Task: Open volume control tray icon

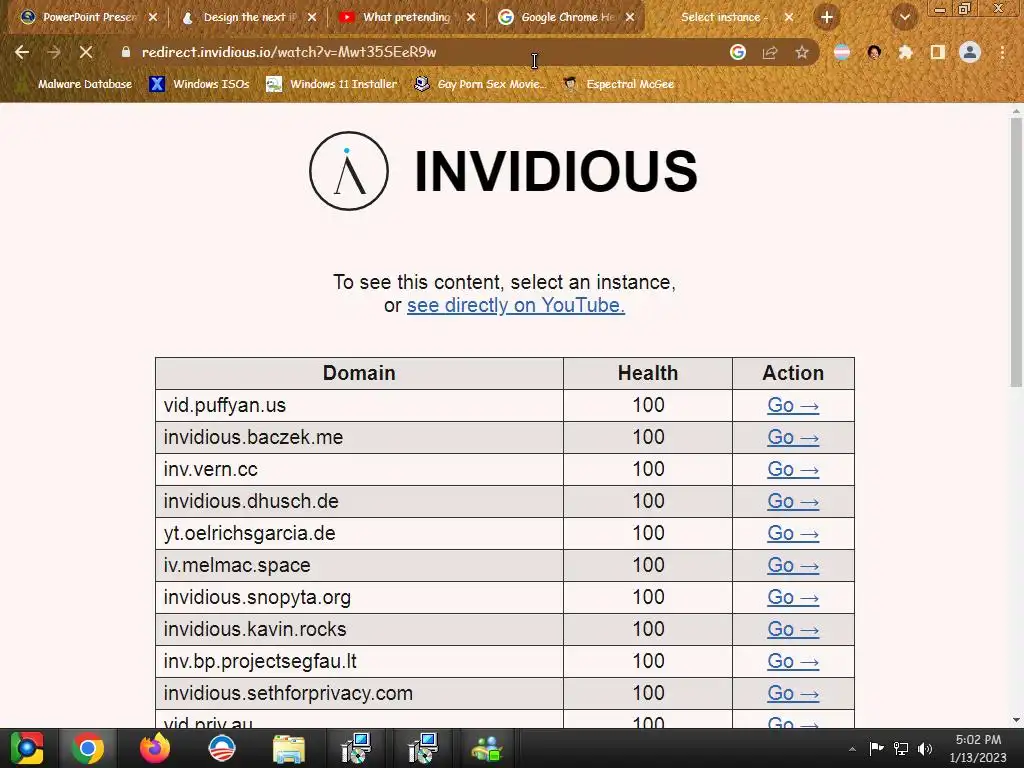Action: tap(925, 749)
